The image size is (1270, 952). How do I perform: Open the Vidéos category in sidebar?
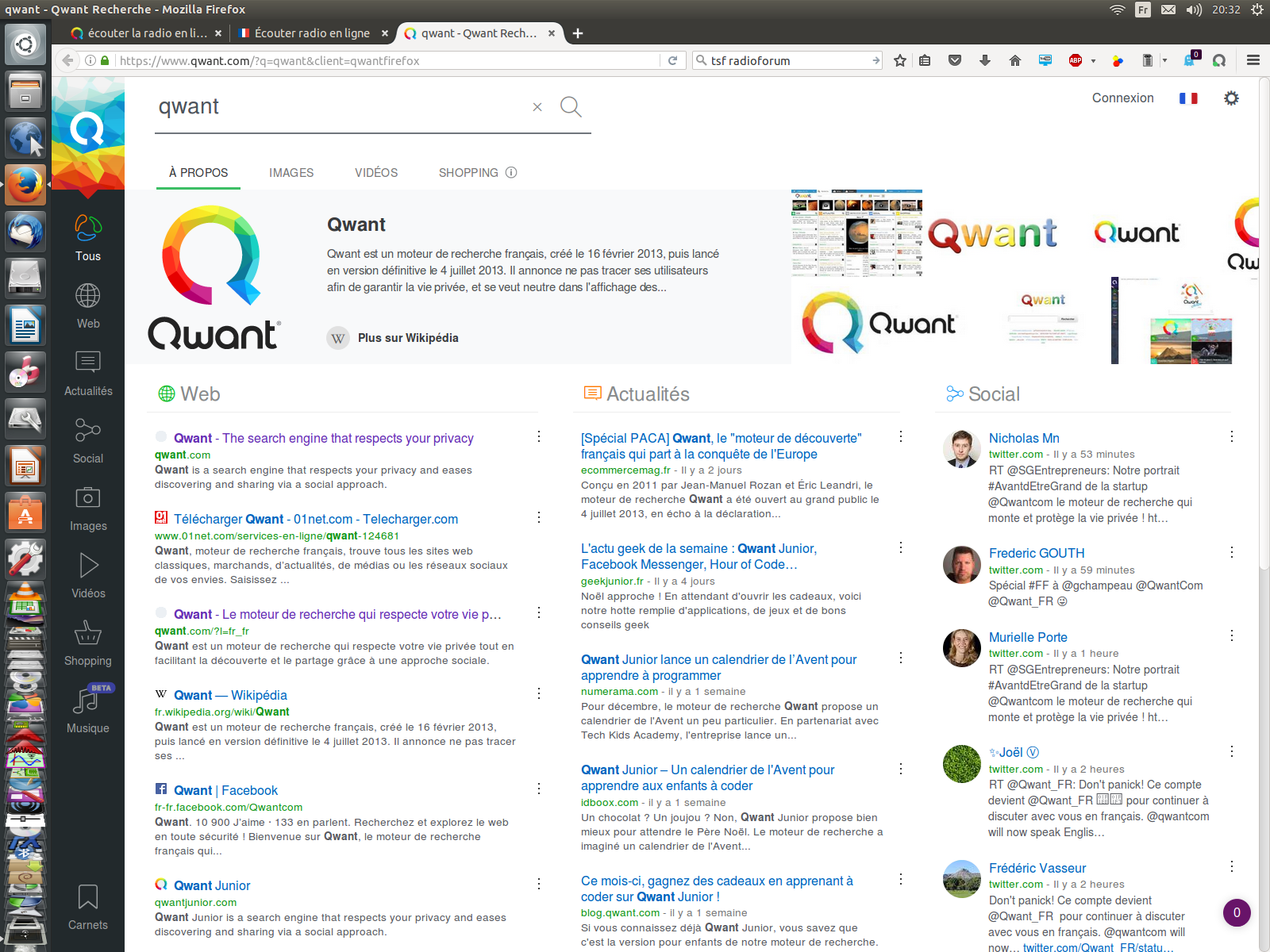point(88,576)
